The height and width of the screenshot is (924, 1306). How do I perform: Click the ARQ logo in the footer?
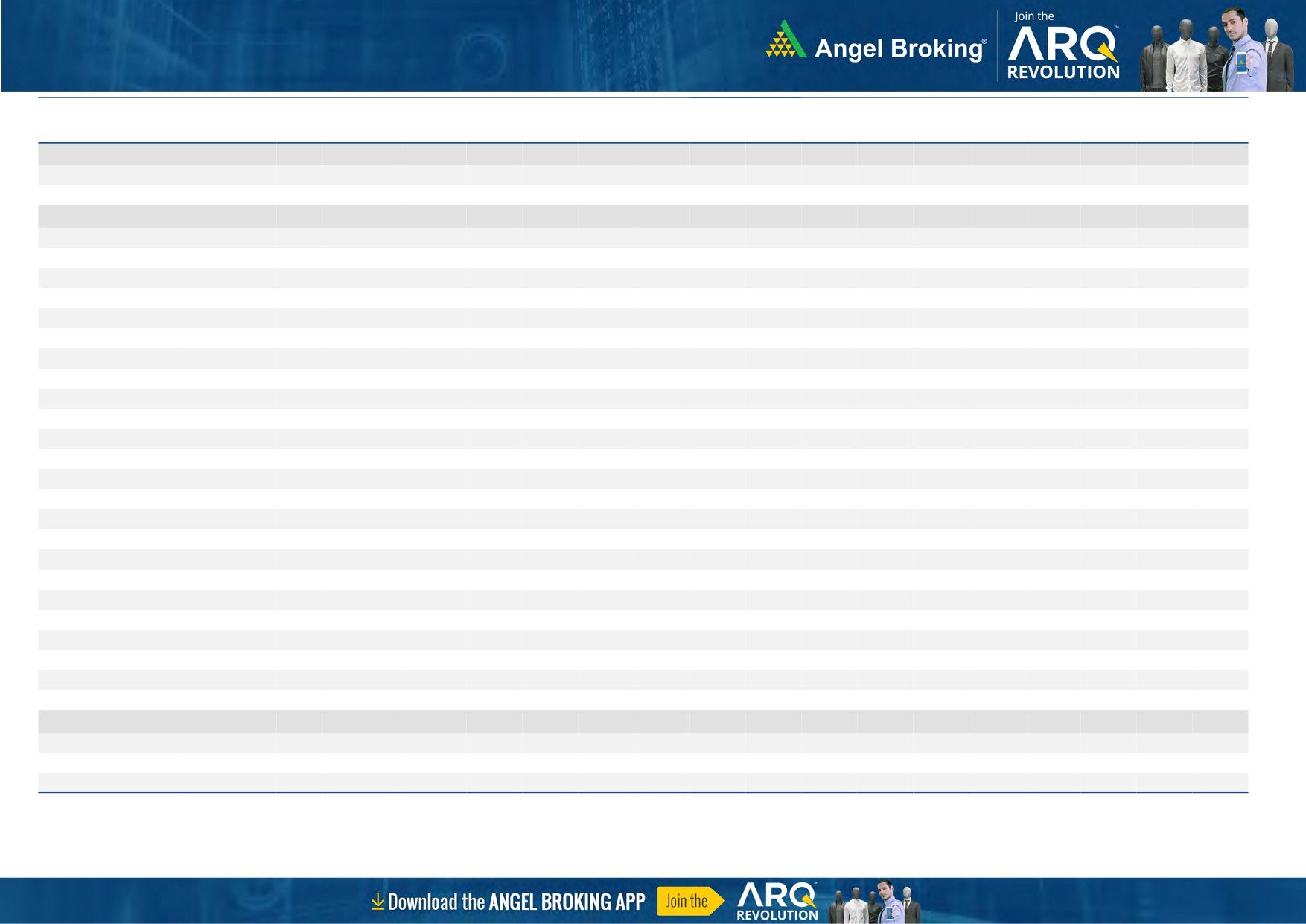tap(777, 894)
